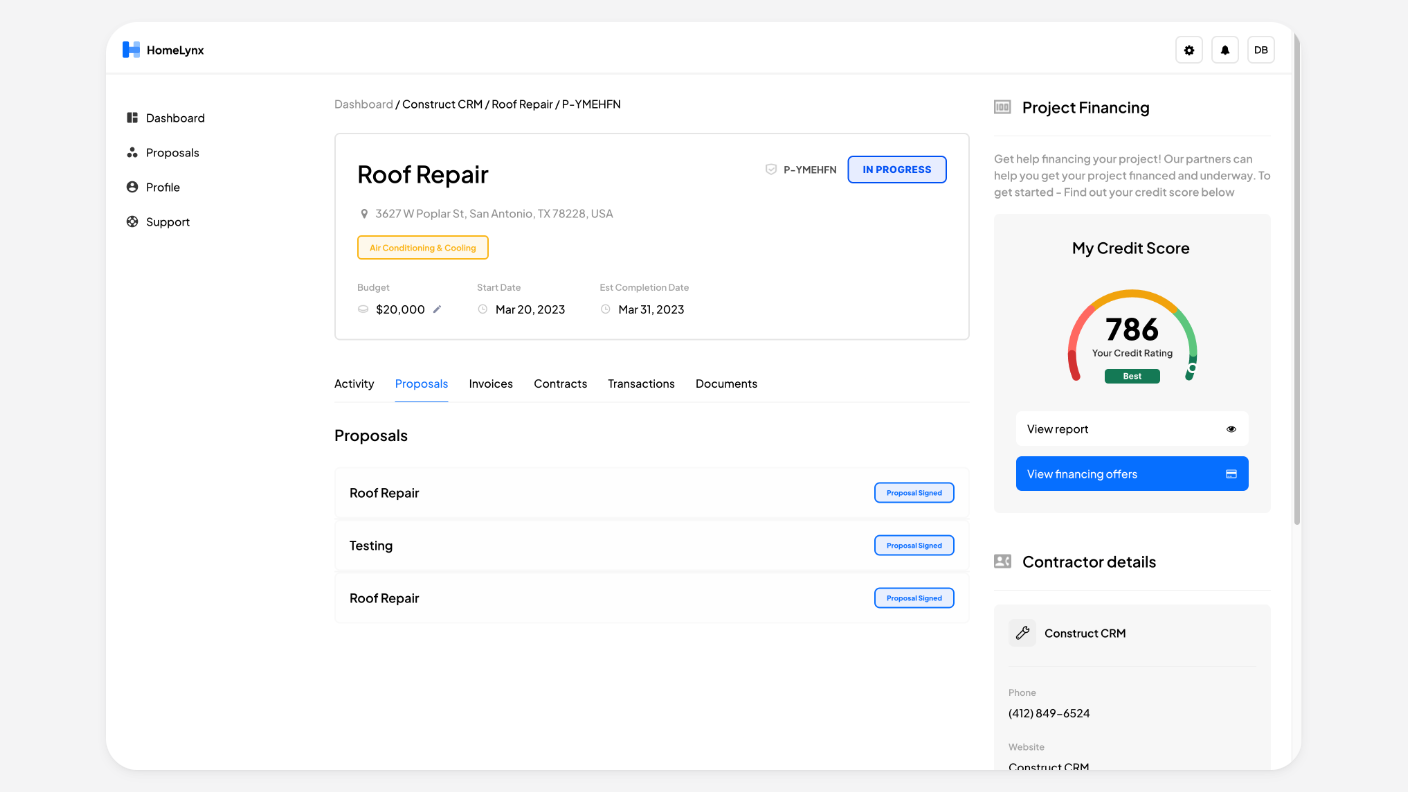Click the $20,000 budget value
This screenshot has width=1408, height=792.
(400, 310)
